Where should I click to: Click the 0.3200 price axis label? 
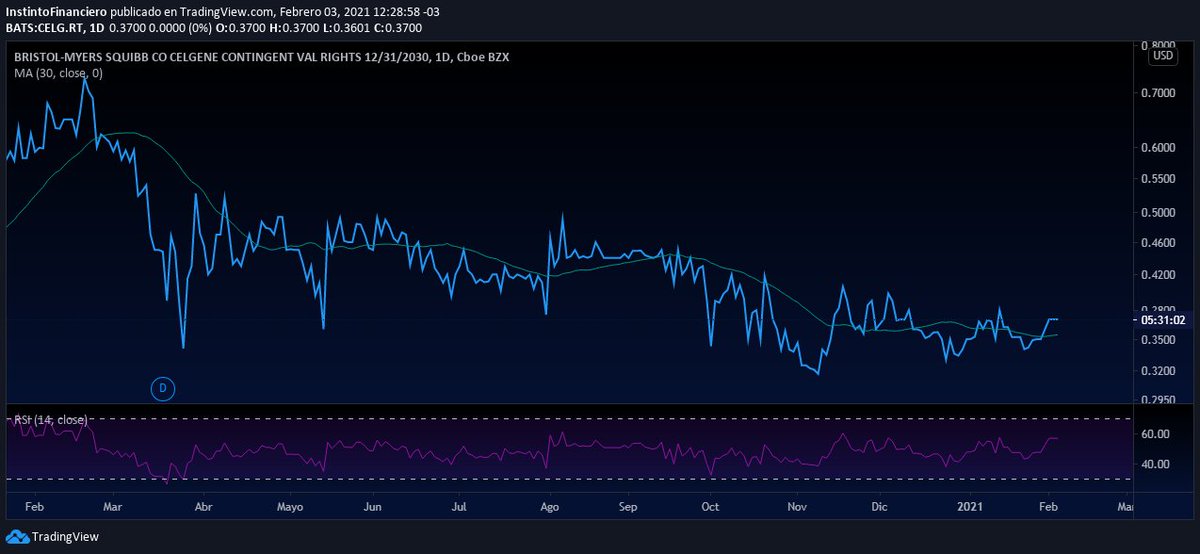(x=1159, y=372)
